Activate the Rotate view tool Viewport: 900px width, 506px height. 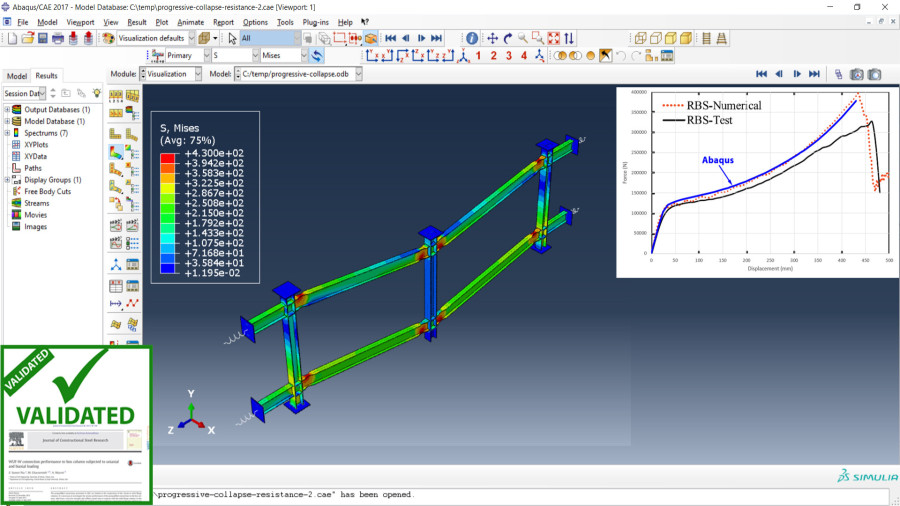508,38
